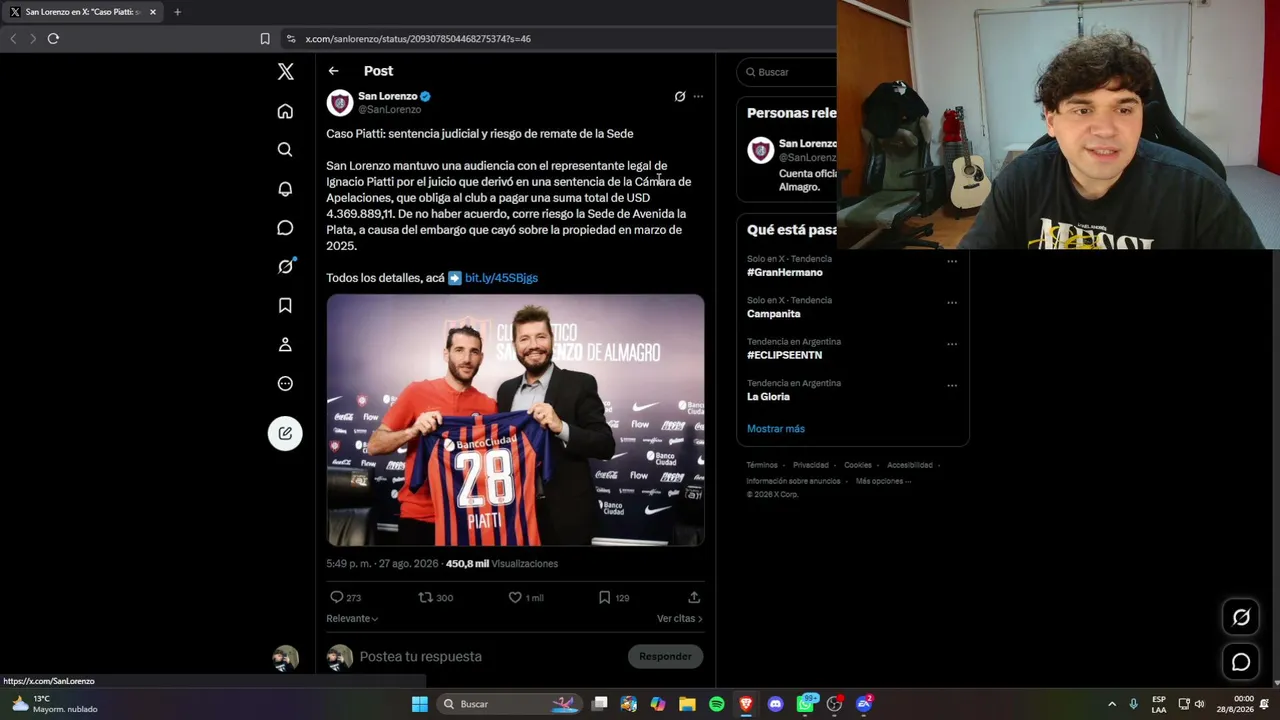Open the Cookies footer link

[x=858, y=465]
